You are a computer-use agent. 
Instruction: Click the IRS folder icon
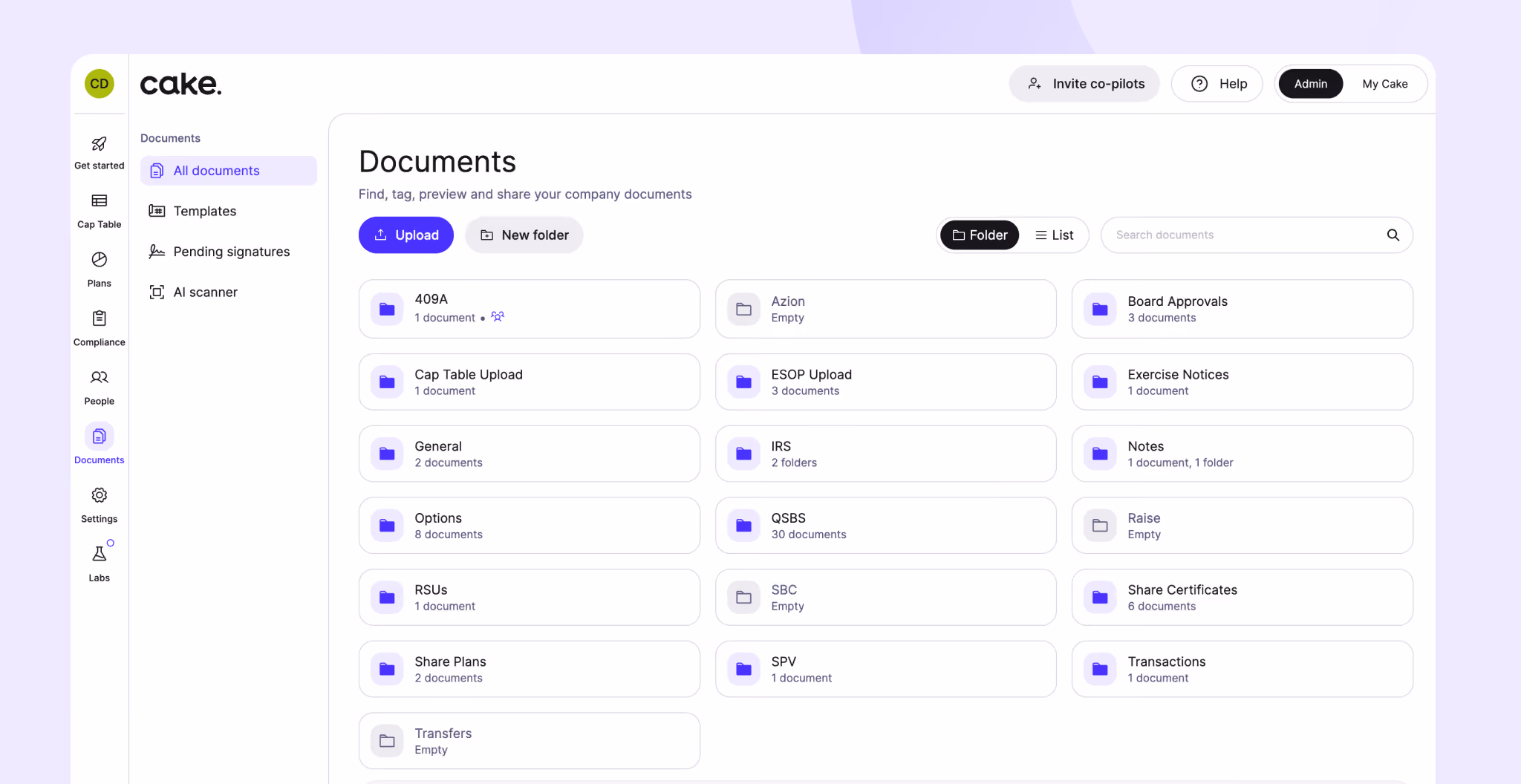tap(743, 454)
